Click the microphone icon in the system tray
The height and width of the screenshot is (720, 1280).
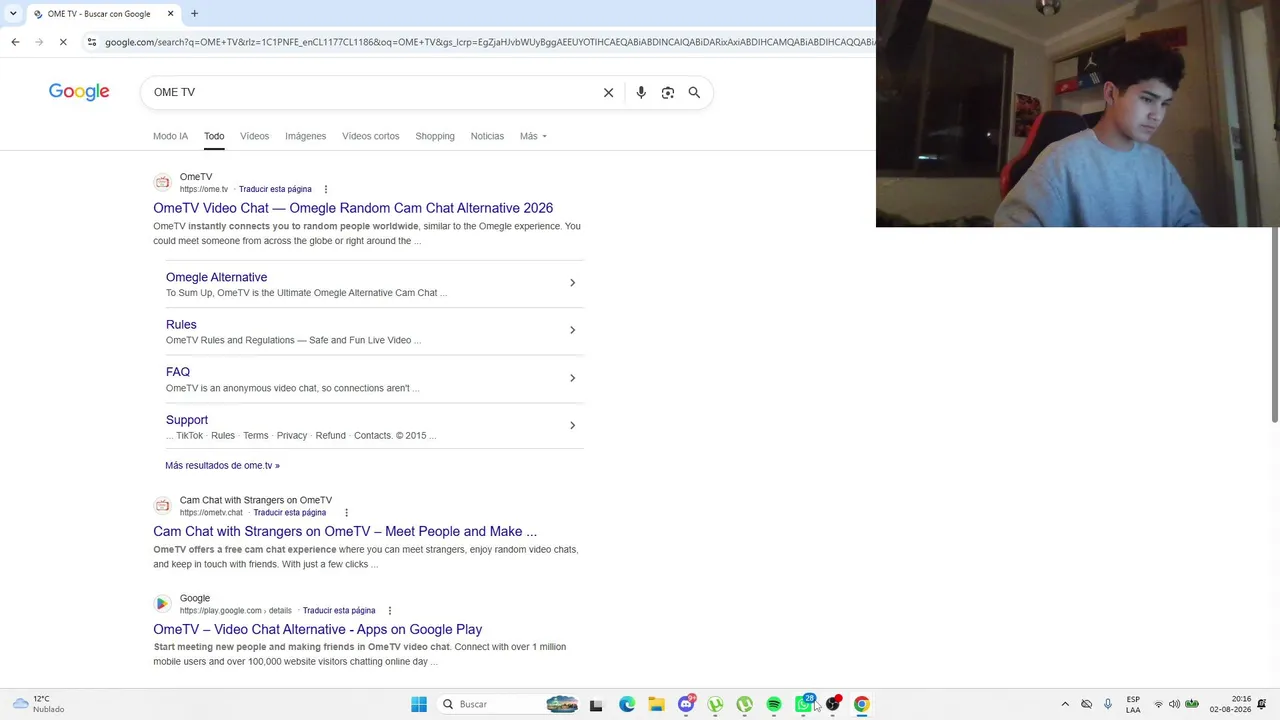click(x=1108, y=704)
